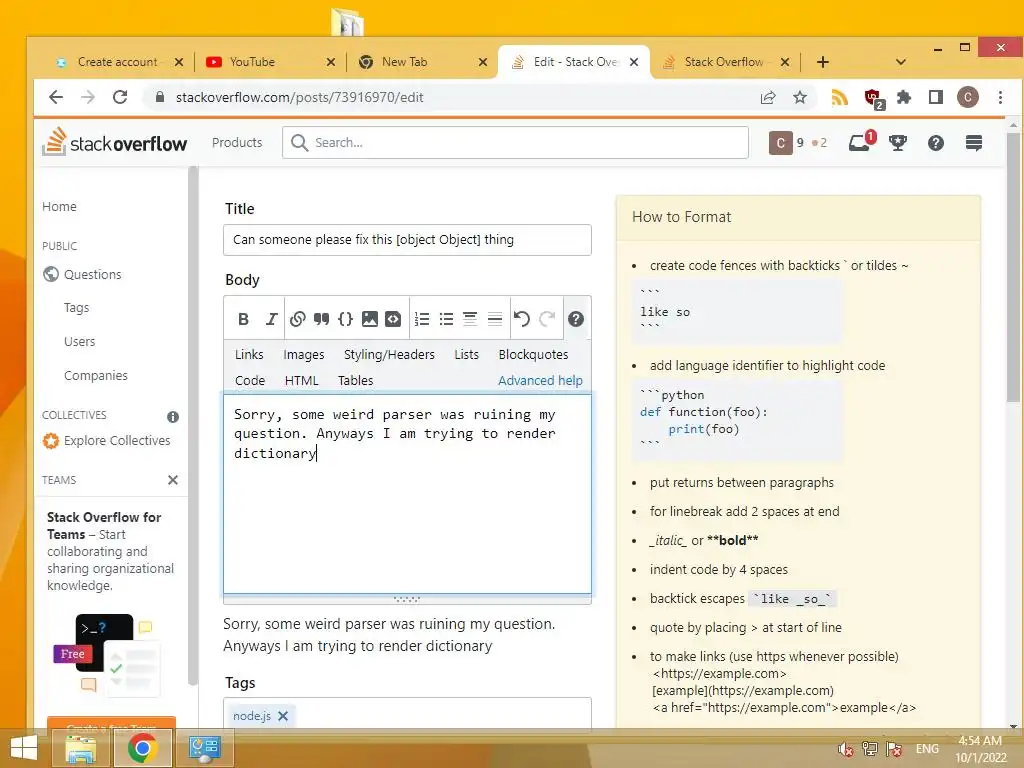Apply italic formatting in editor toolbar
The height and width of the screenshot is (768, 1024).
click(x=271, y=319)
